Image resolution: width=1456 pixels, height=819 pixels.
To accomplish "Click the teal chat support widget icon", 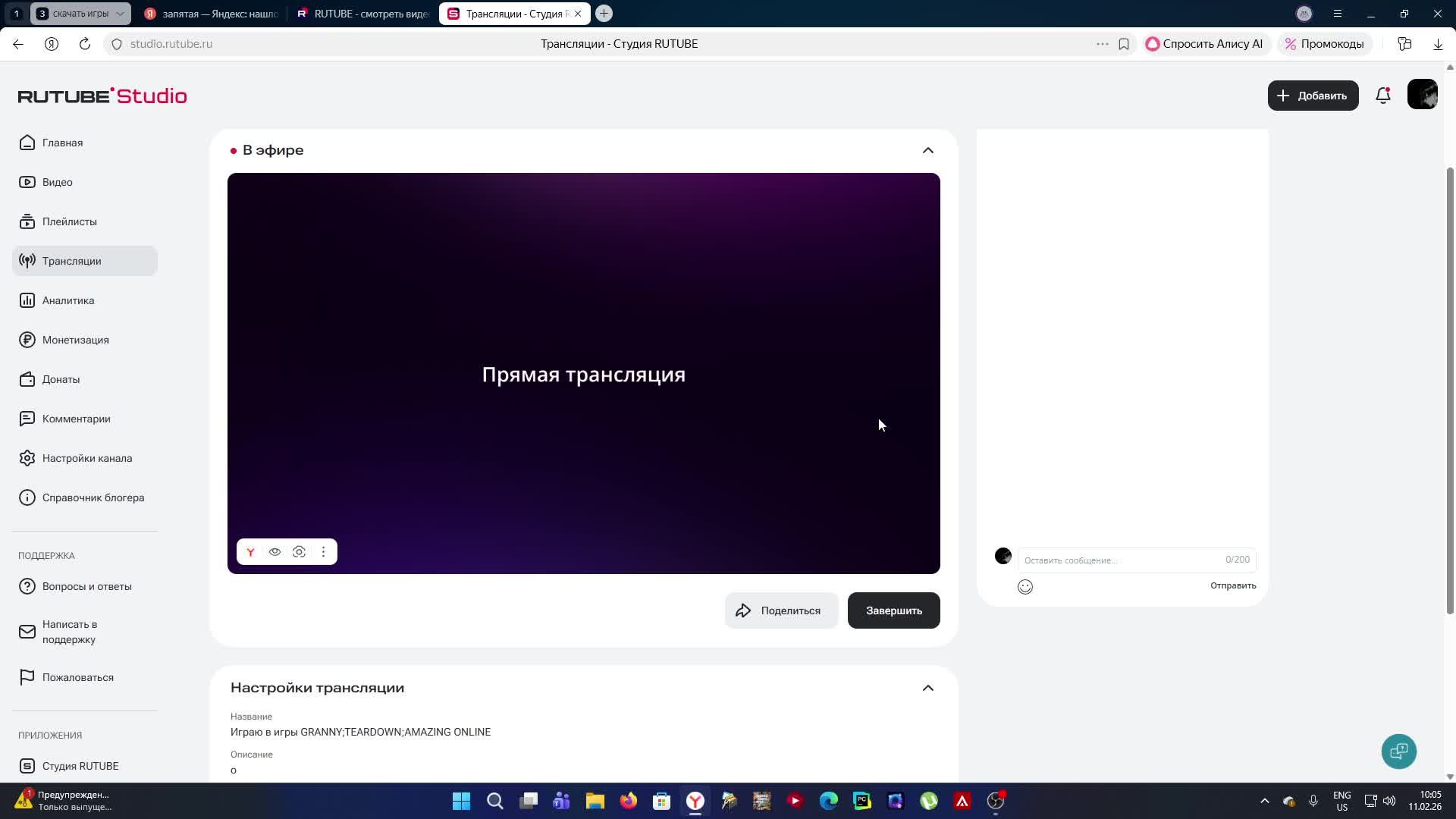I will click(x=1398, y=752).
